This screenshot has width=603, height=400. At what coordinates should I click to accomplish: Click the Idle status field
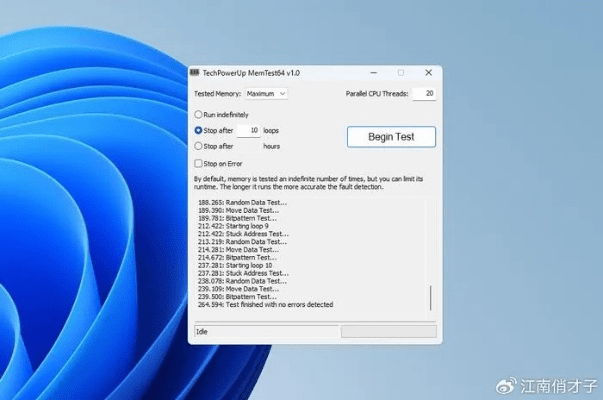click(x=264, y=331)
